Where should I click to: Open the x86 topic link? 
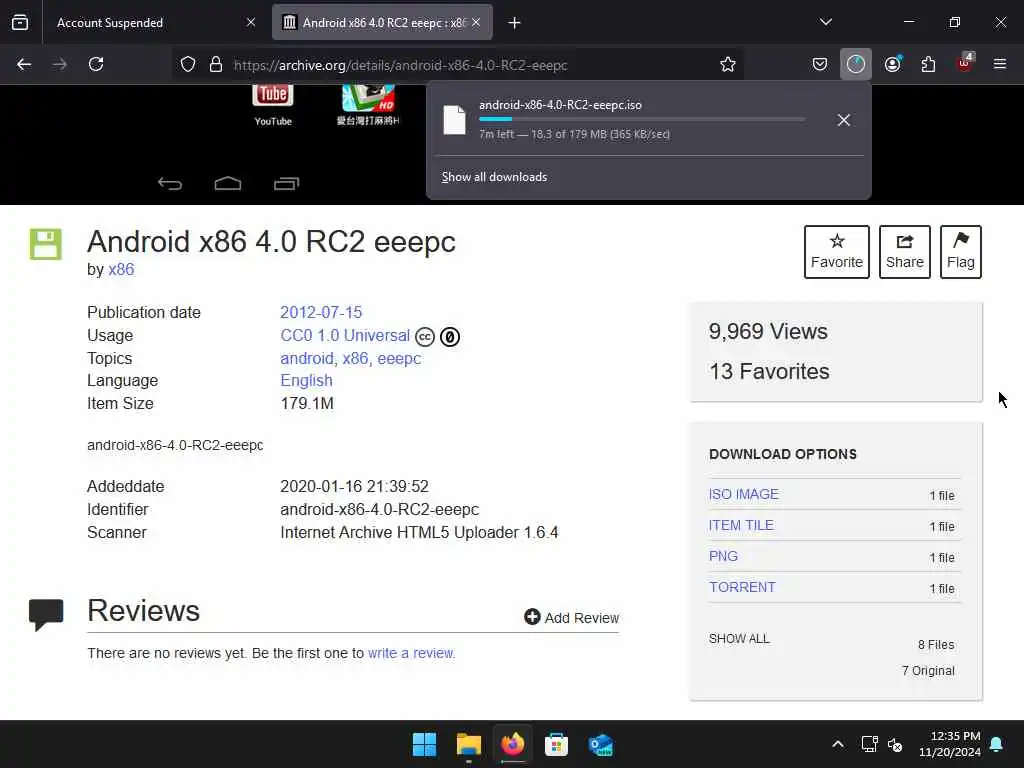355,359
